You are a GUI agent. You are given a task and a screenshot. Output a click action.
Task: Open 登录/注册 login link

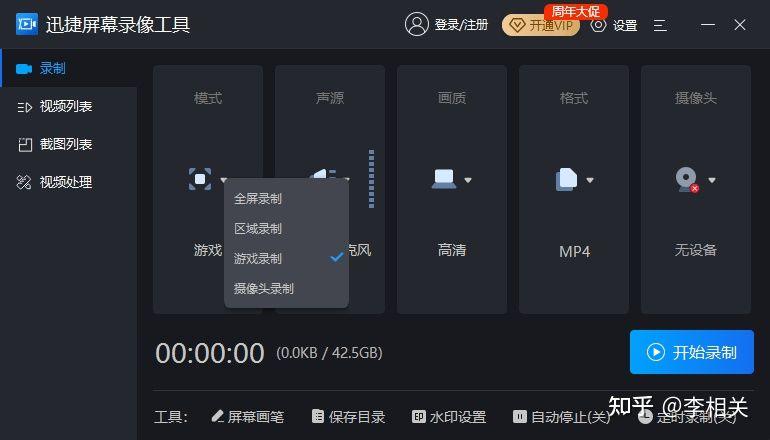461,25
